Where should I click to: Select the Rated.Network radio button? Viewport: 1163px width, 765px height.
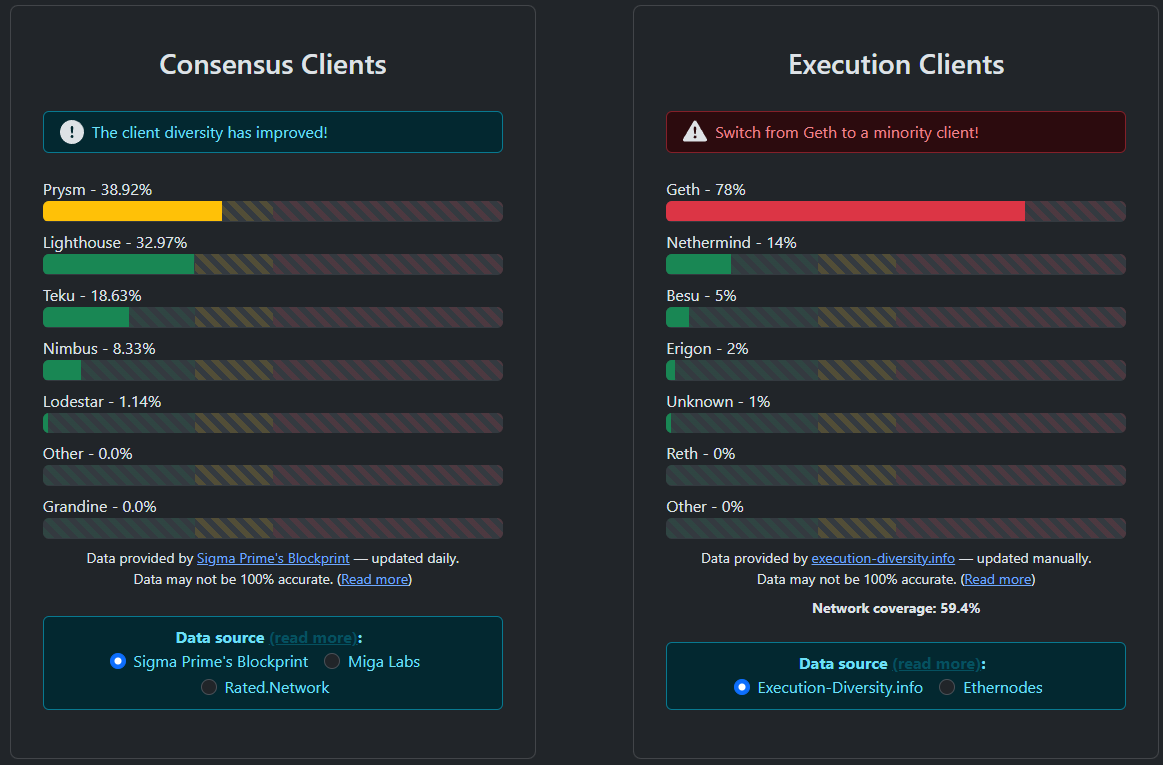tap(209, 687)
